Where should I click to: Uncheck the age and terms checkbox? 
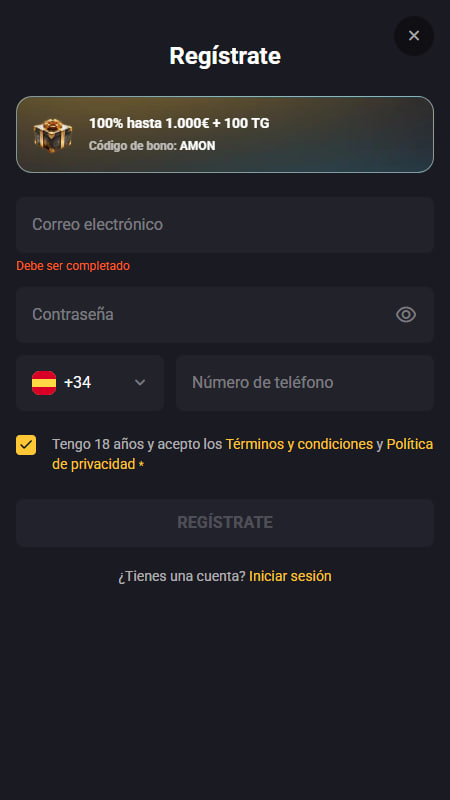point(26,445)
